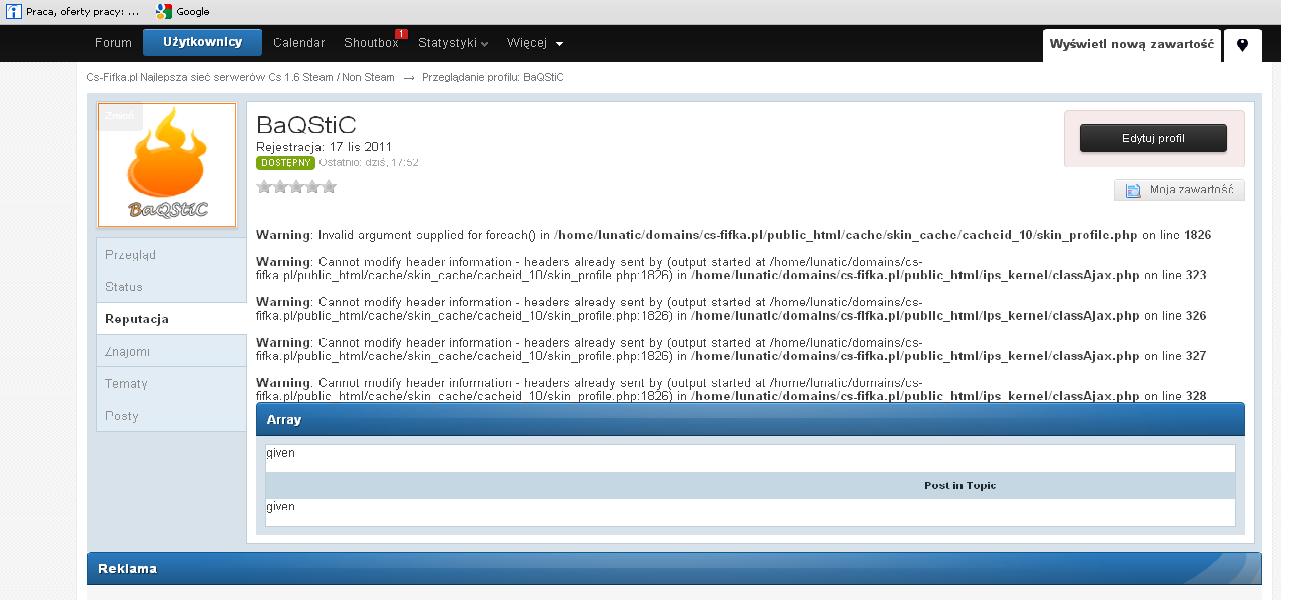Select the Posty profile tab
Image resolution: width=1303 pixels, height=611 pixels.
point(122,415)
